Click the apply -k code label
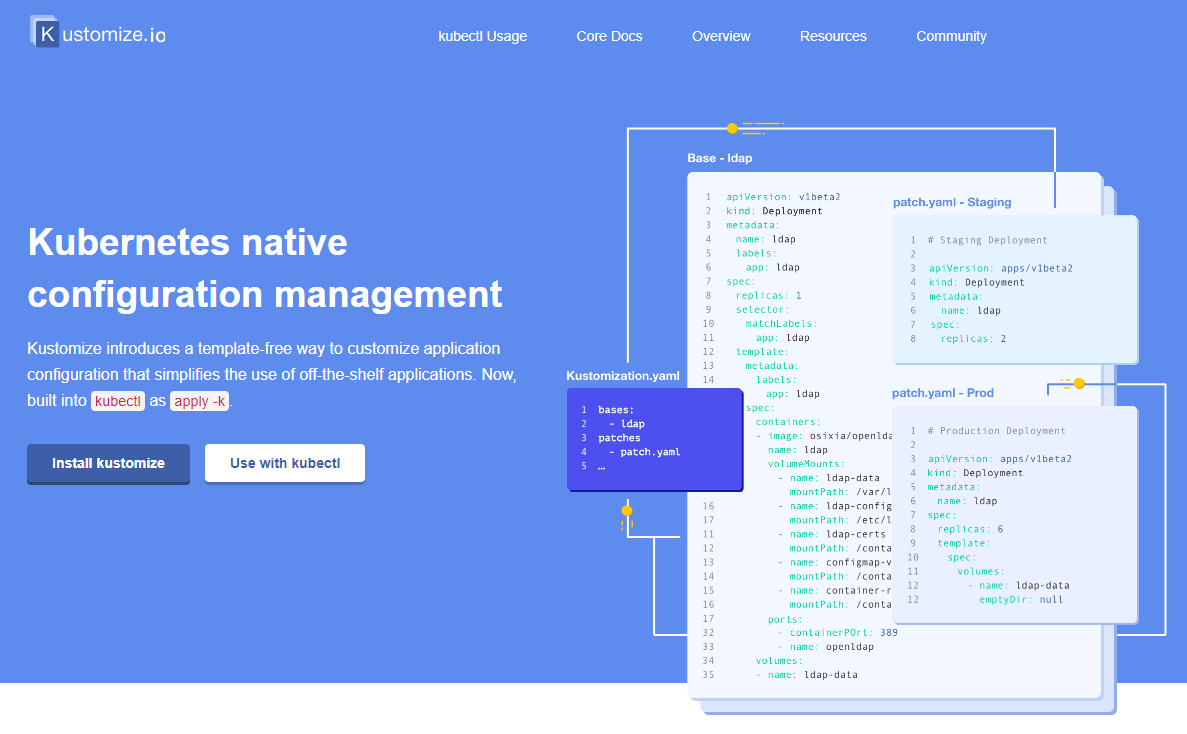Screen dimensions: 1187x734 click(x=199, y=401)
